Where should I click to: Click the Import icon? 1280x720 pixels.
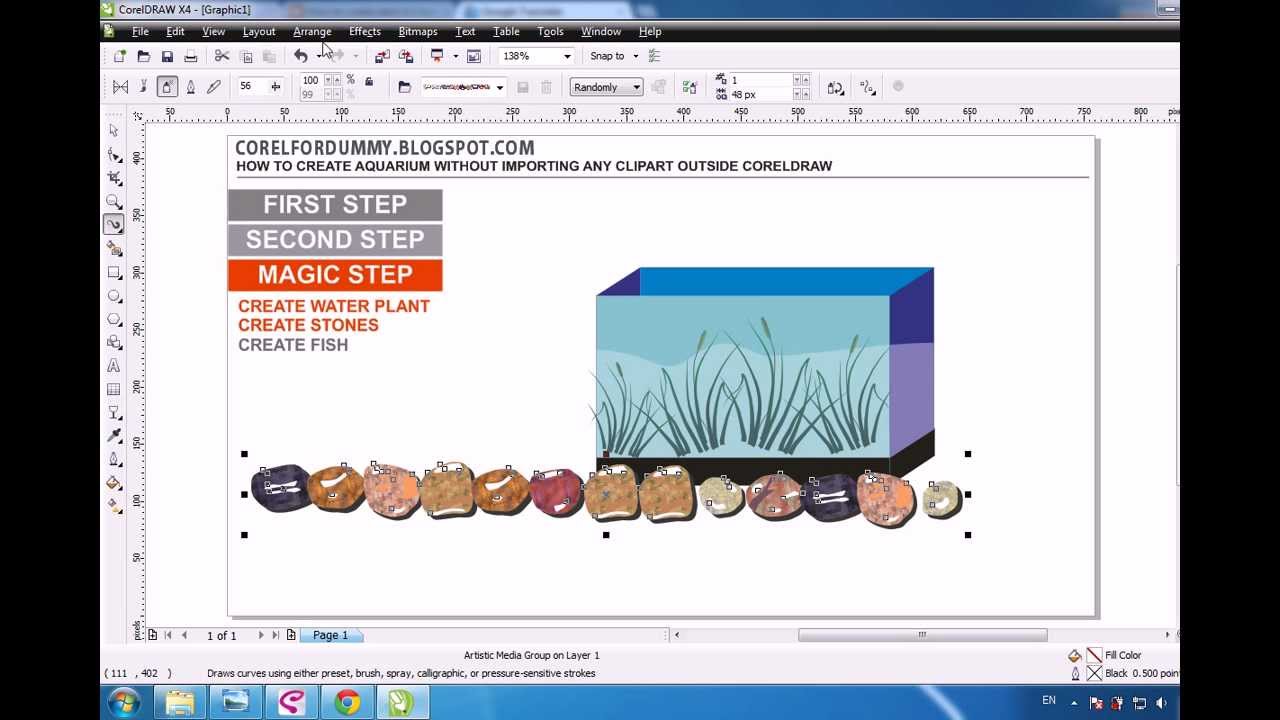click(x=382, y=56)
